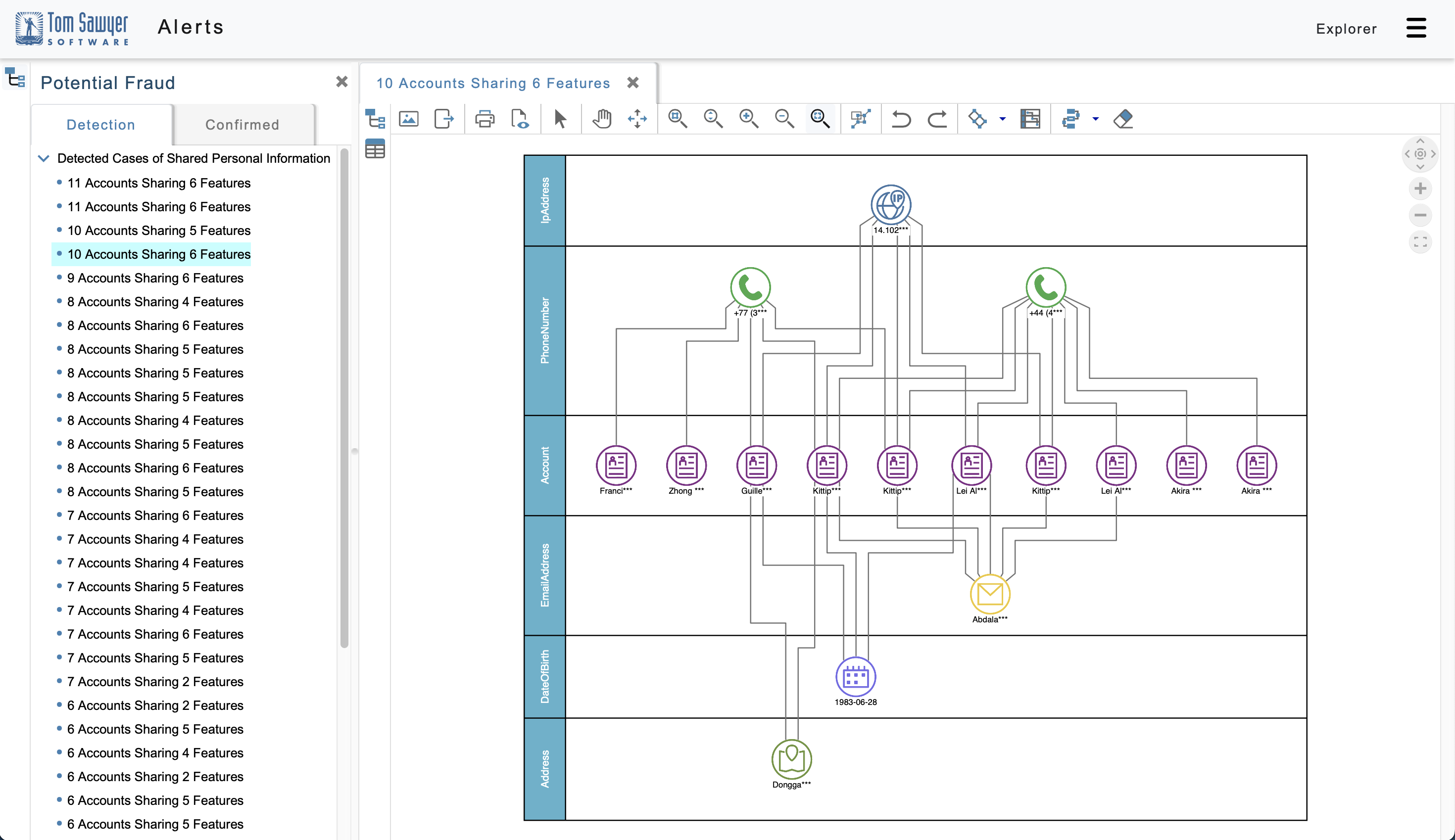
Task: Click the Explorer link
Action: pos(1346,29)
